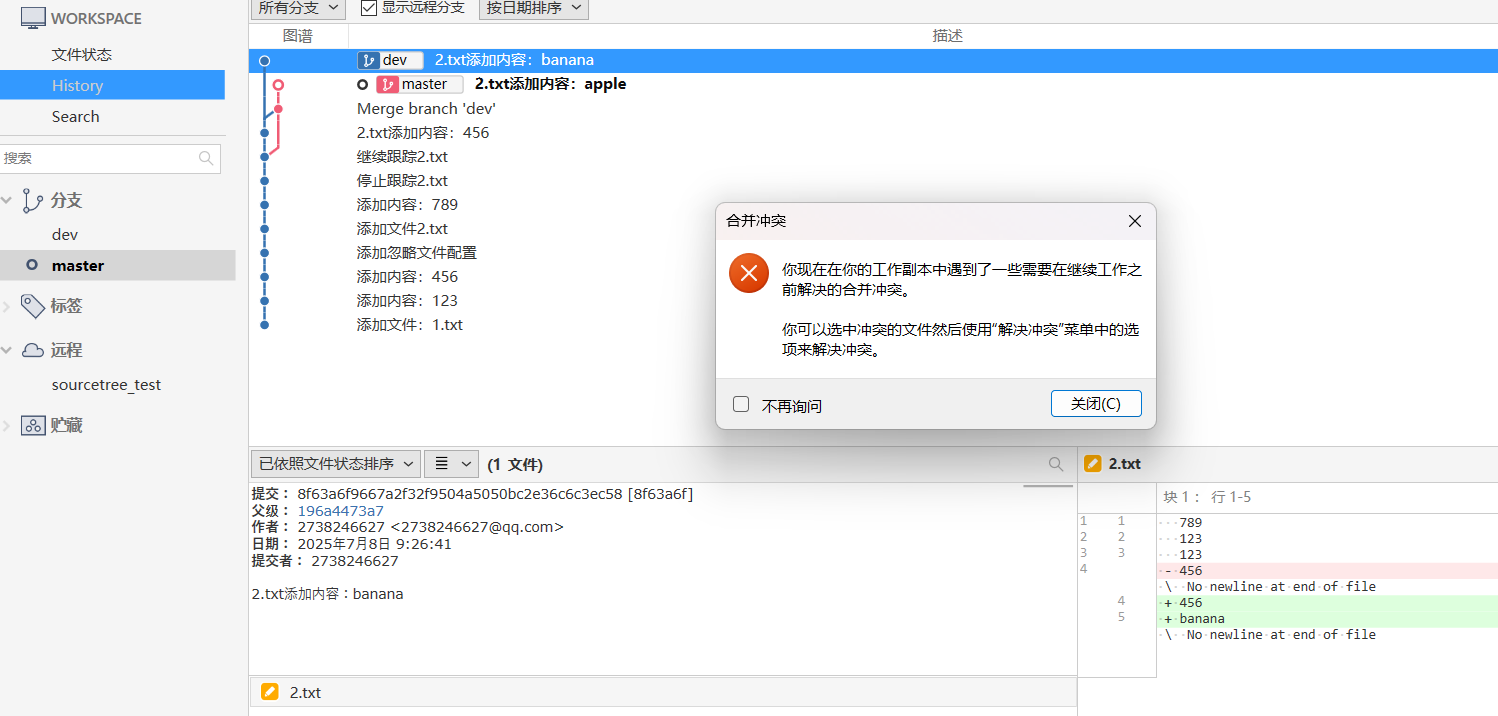Collapse the 远程 section

8,351
